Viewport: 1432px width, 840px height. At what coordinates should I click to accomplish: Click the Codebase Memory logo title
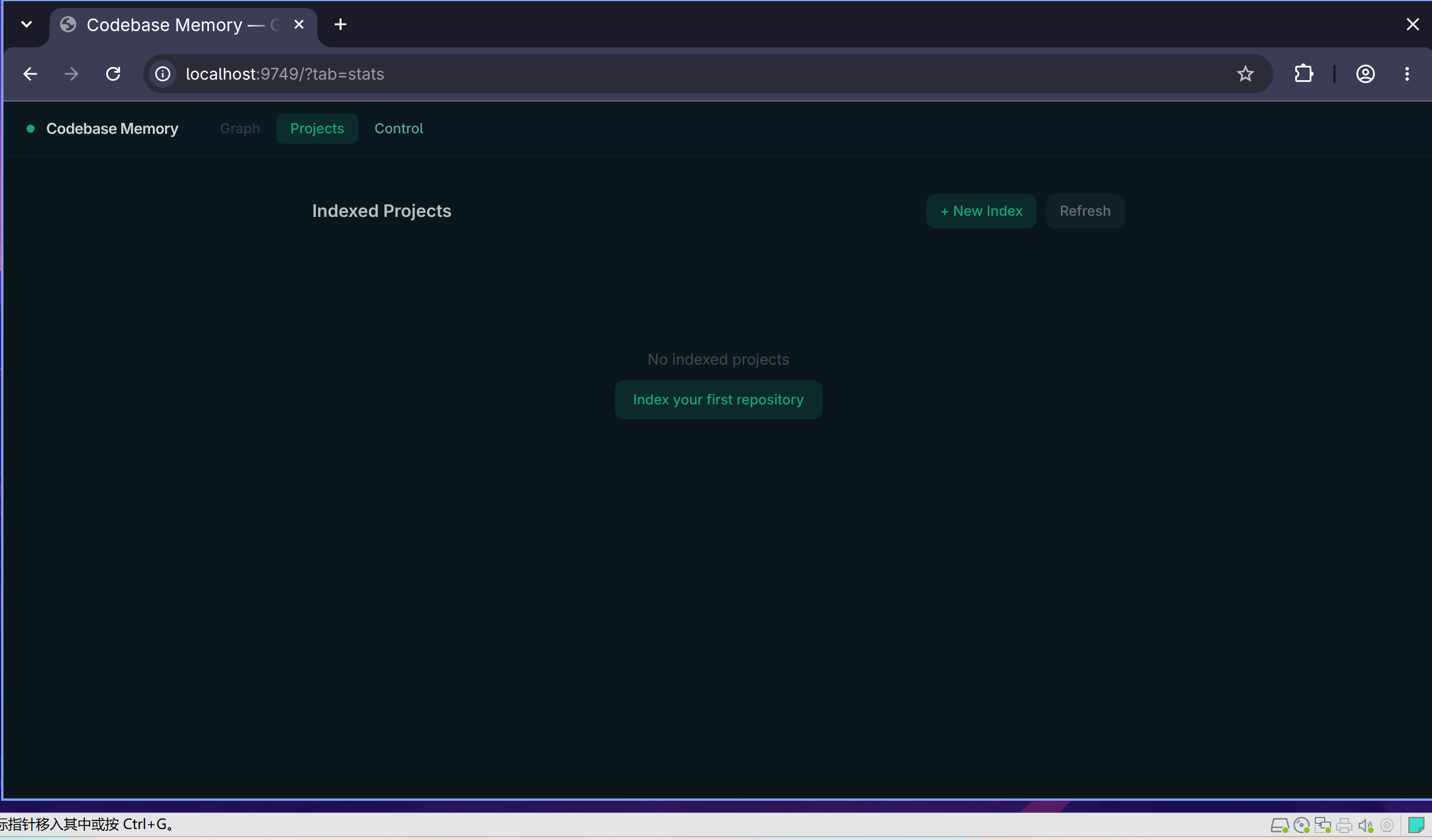pos(112,128)
